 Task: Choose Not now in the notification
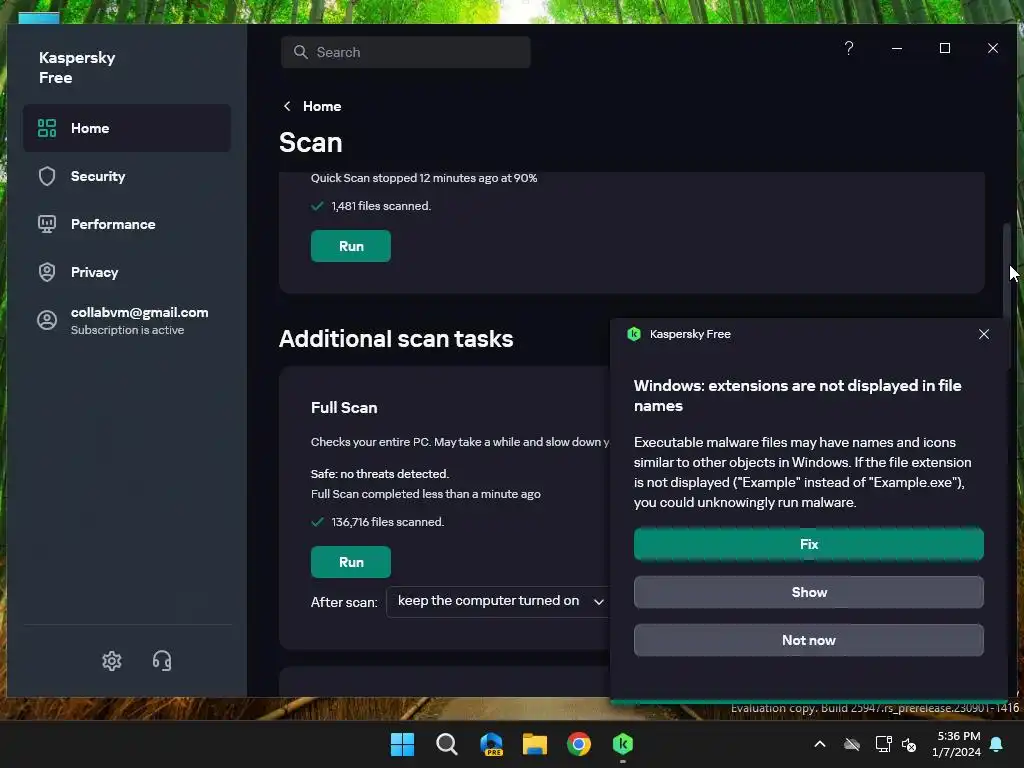pyautogui.click(x=808, y=641)
